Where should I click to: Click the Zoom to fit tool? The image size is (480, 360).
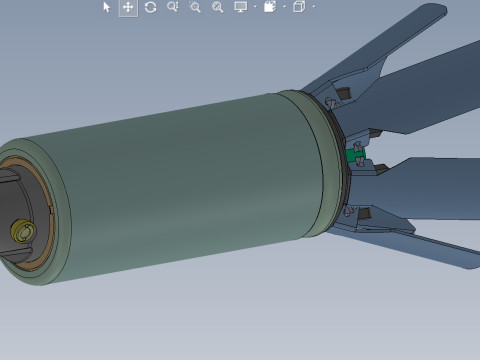(x=218, y=7)
